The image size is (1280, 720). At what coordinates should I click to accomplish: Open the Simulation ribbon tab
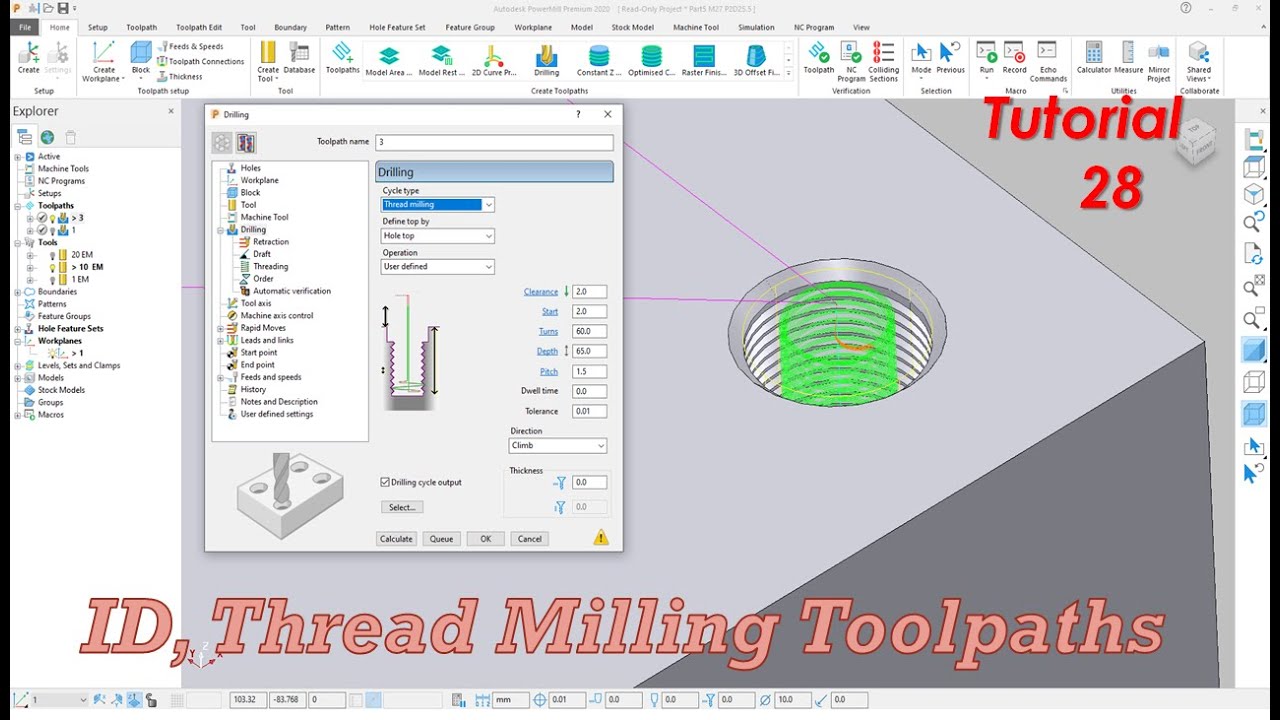756,27
